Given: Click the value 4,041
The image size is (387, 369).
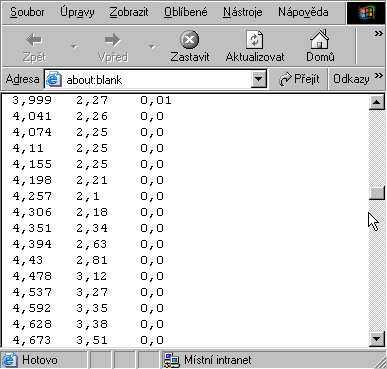Looking at the screenshot, I should click(32, 116).
